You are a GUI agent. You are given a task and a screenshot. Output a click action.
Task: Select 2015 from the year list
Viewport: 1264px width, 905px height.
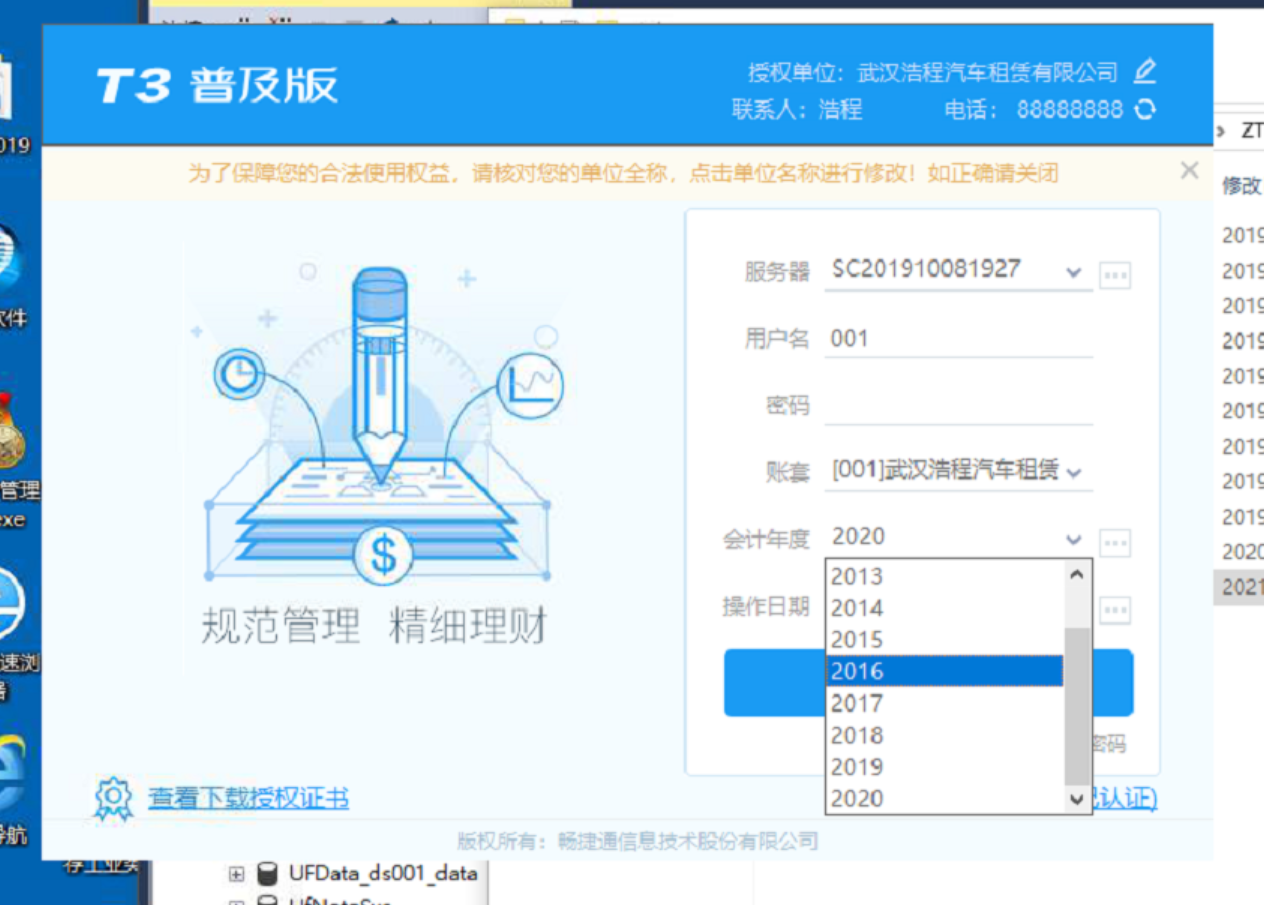(x=945, y=640)
